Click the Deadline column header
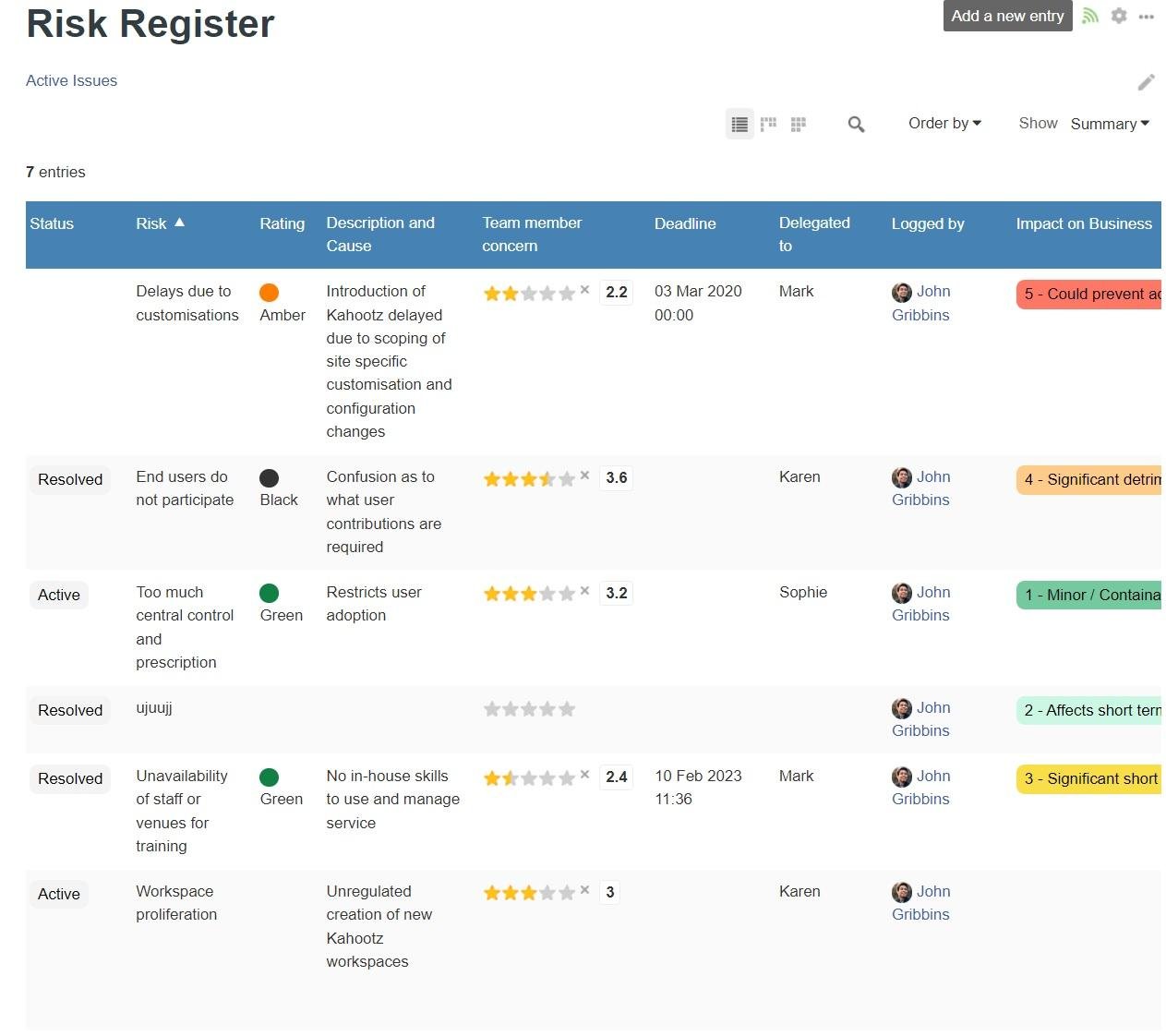Viewport: 1166px width, 1036px height. pyautogui.click(x=685, y=223)
